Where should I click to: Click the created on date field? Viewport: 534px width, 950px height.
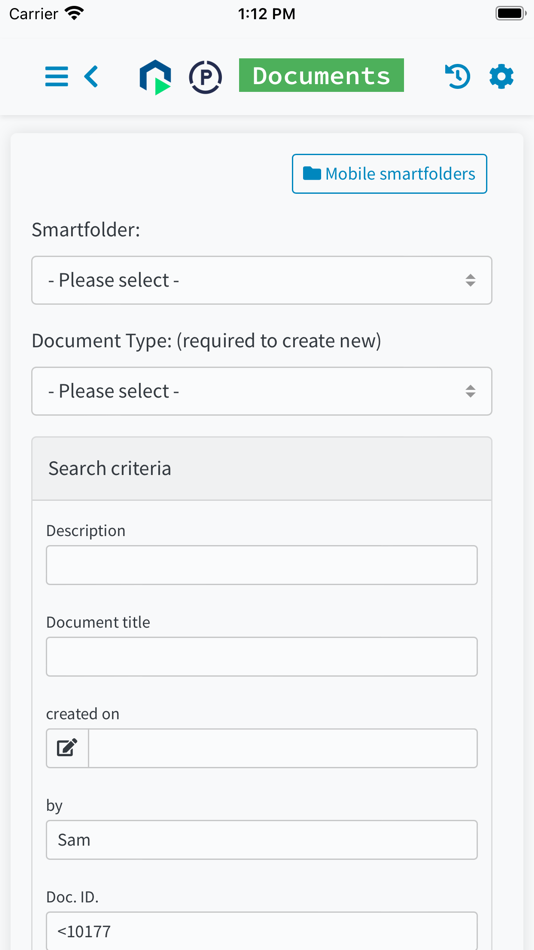(283, 748)
